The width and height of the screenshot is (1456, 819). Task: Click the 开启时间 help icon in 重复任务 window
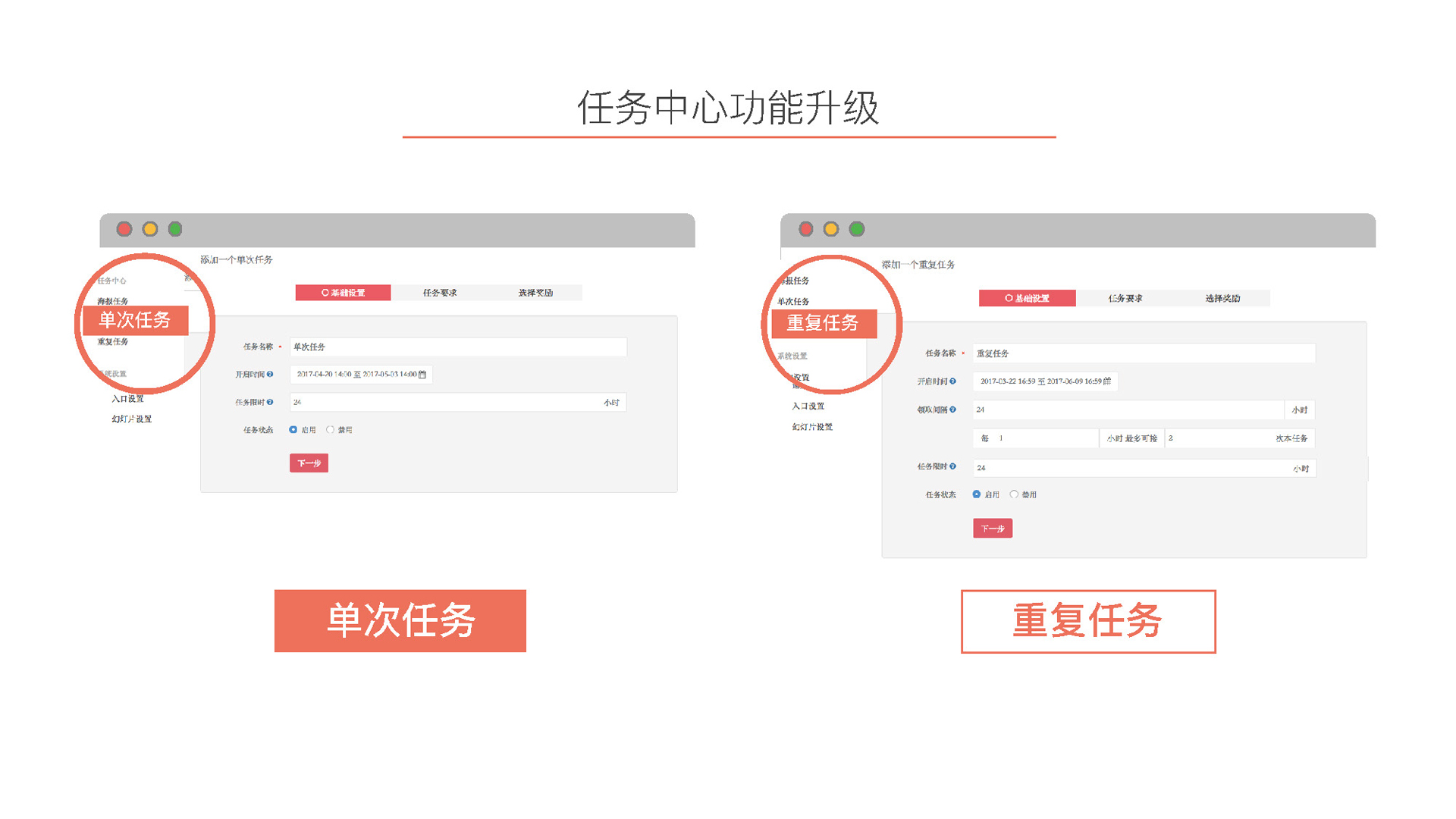(952, 381)
